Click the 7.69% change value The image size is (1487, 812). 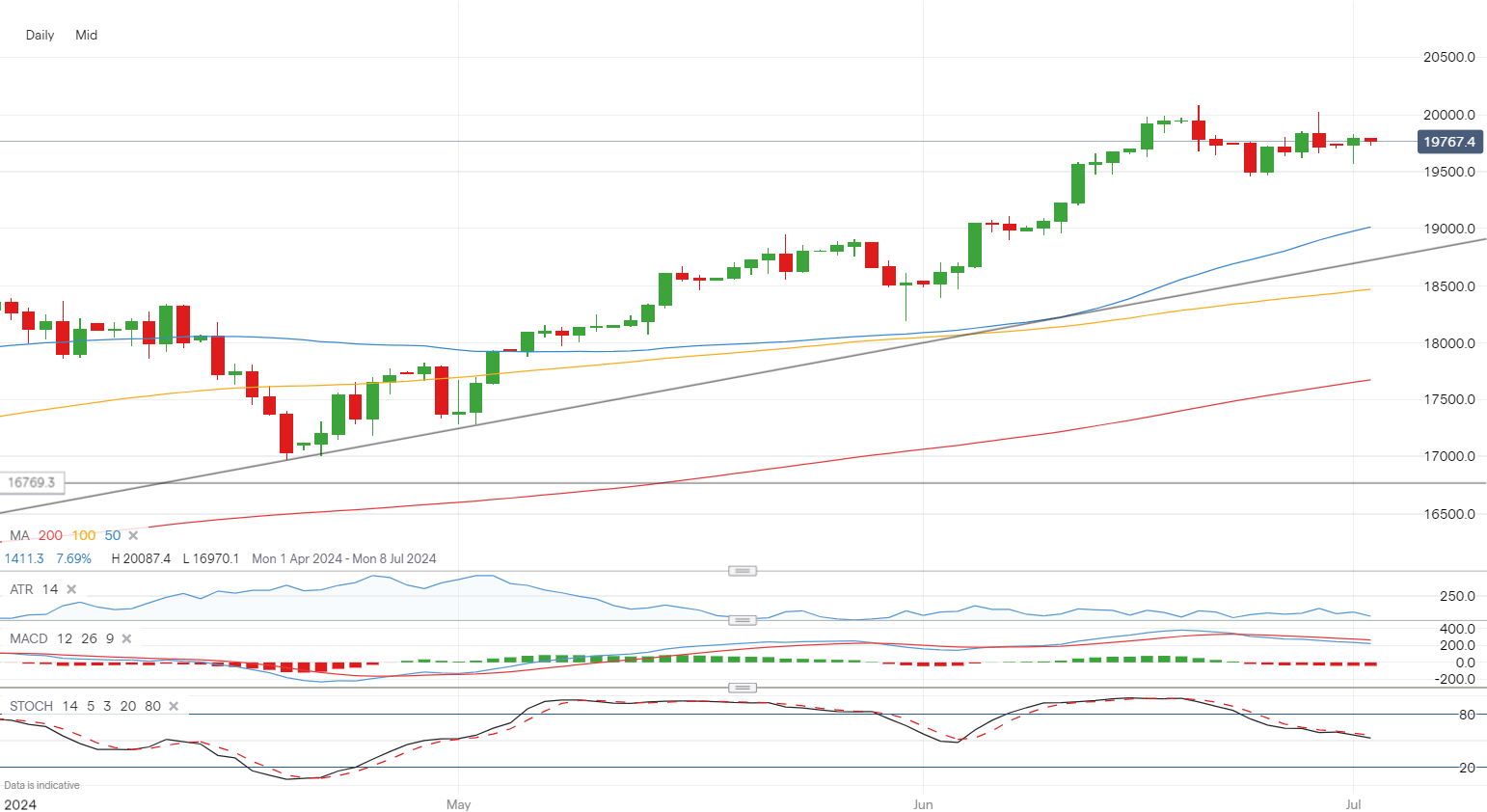tap(73, 558)
